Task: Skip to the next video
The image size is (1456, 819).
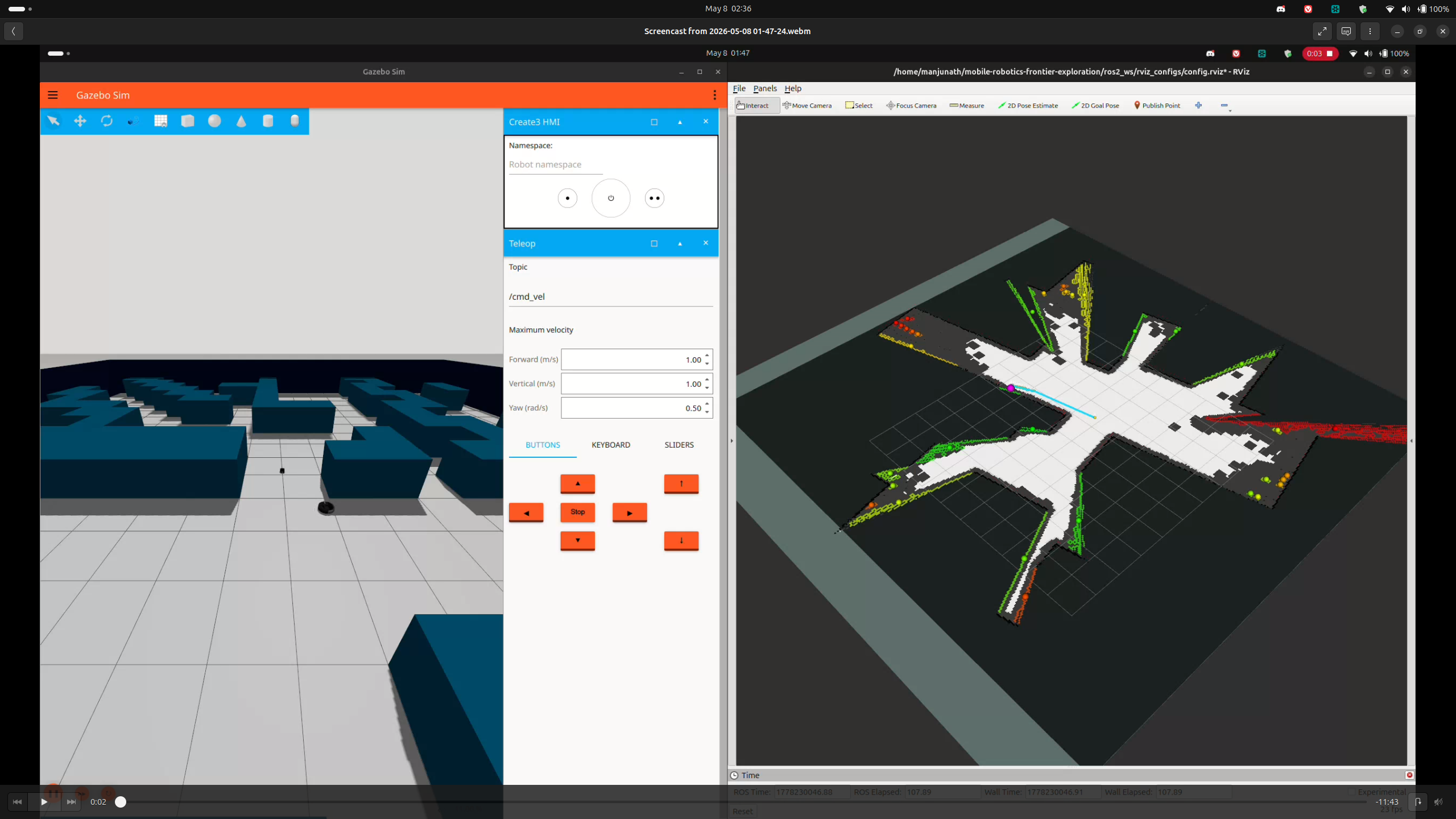Action: (71, 802)
